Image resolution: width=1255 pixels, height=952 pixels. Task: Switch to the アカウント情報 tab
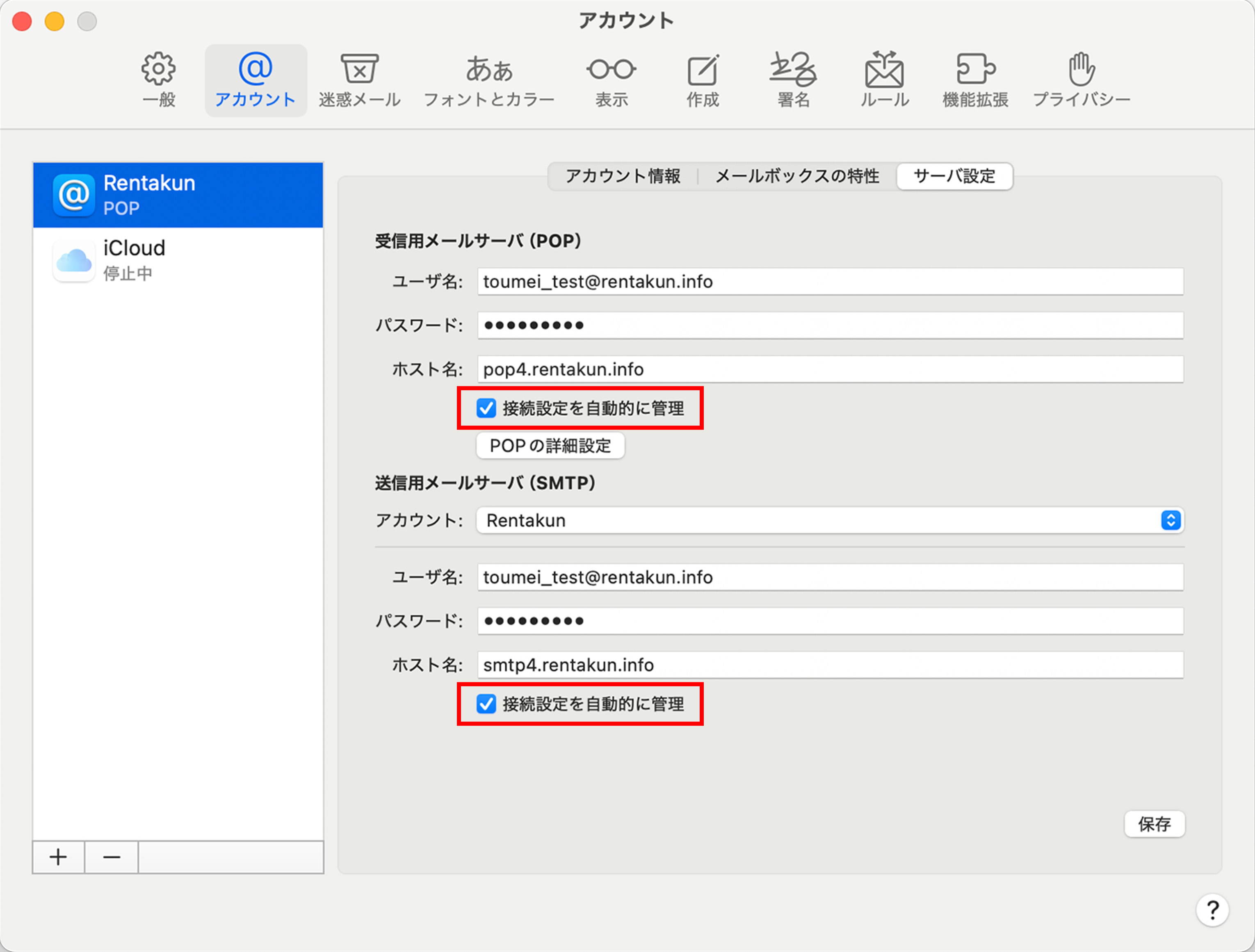tap(623, 176)
